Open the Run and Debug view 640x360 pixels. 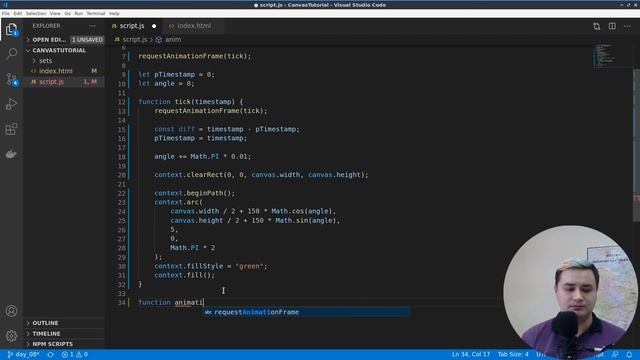pos(11,104)
